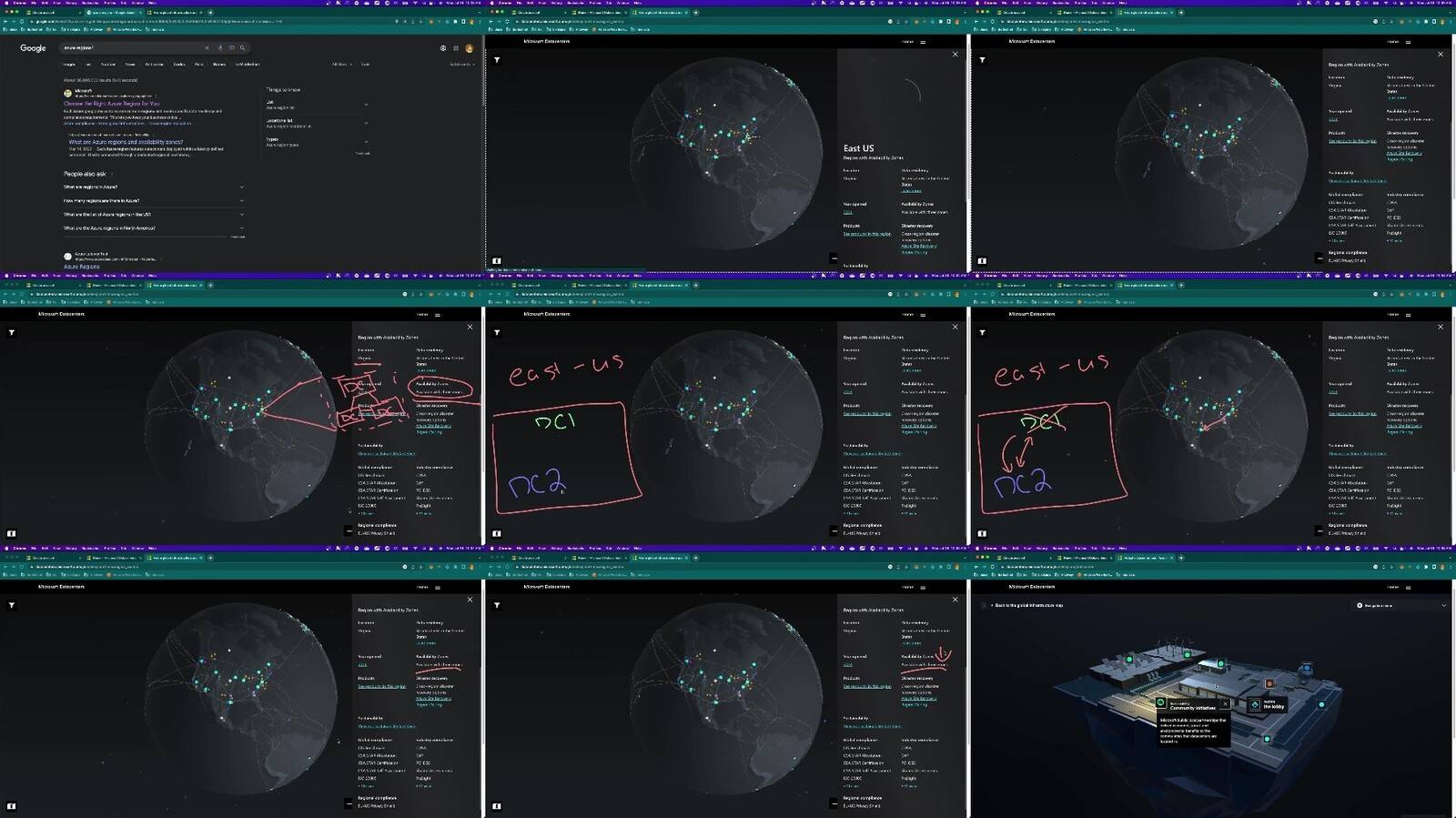The height and width of the screenshot is (818, 1456).
Task: Click filter funnel in bottom-left globe frame
Action: 12,606
